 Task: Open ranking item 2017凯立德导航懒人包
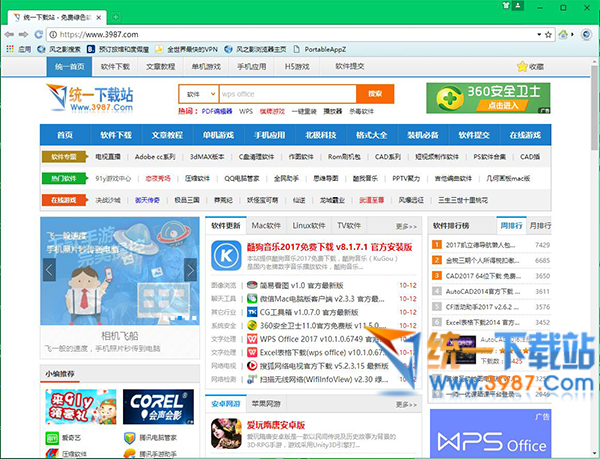pyautogui.click(x=480, y=245)
